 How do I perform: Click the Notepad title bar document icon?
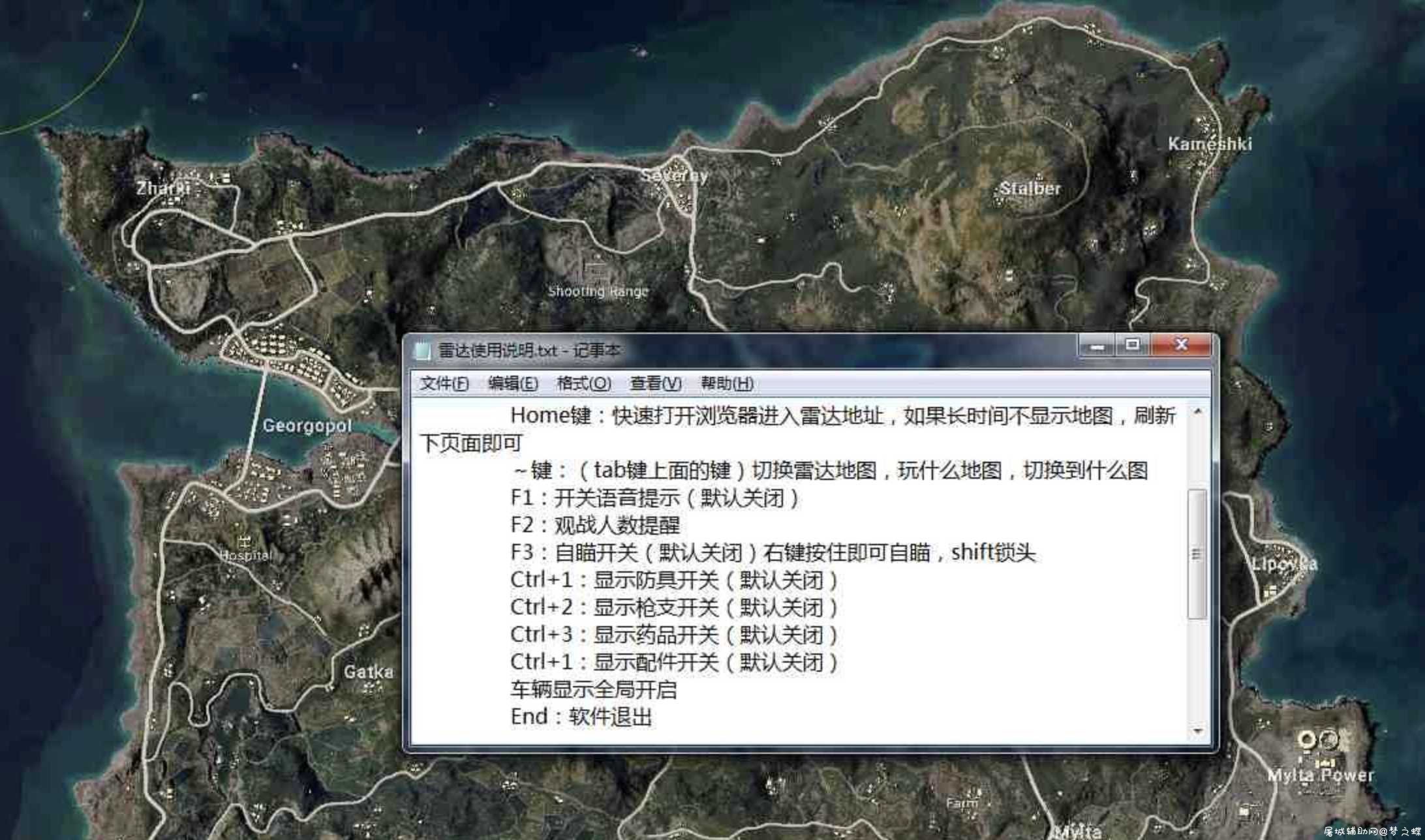point(423,351)
